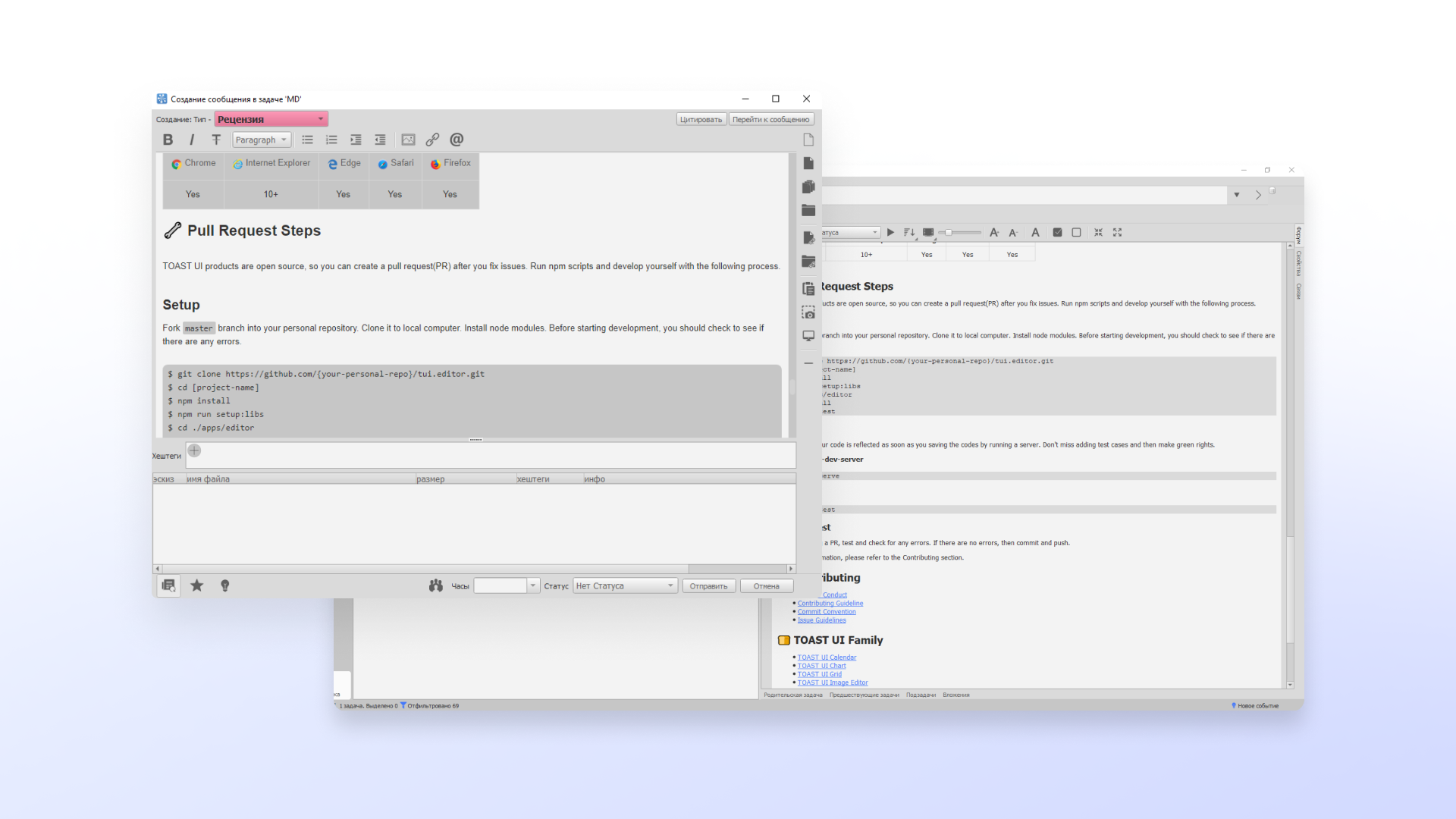1456x819 pixels.
Task: Open the sort order menu in background window
Action: 910,232
